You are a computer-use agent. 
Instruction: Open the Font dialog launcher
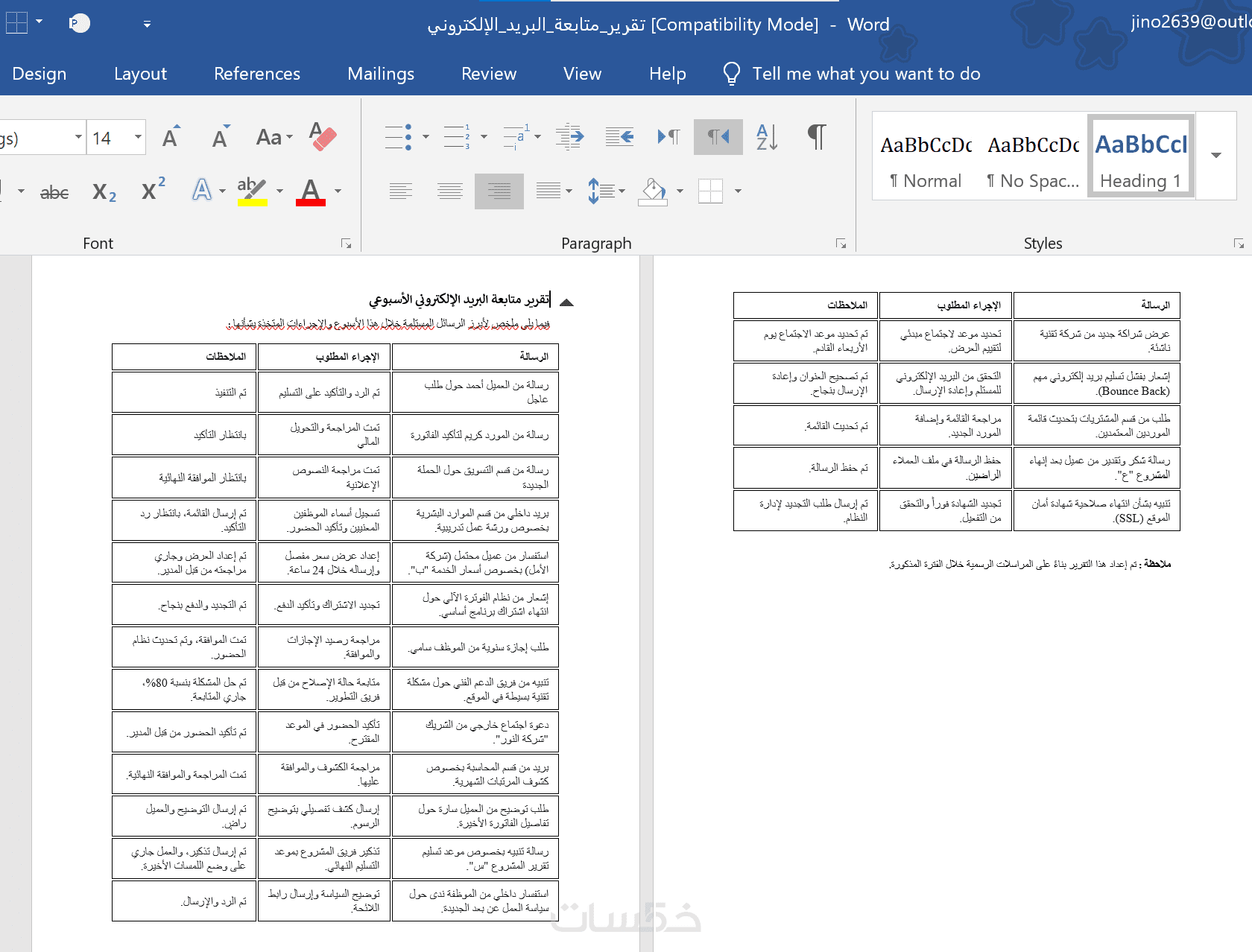tap(346, 244)
